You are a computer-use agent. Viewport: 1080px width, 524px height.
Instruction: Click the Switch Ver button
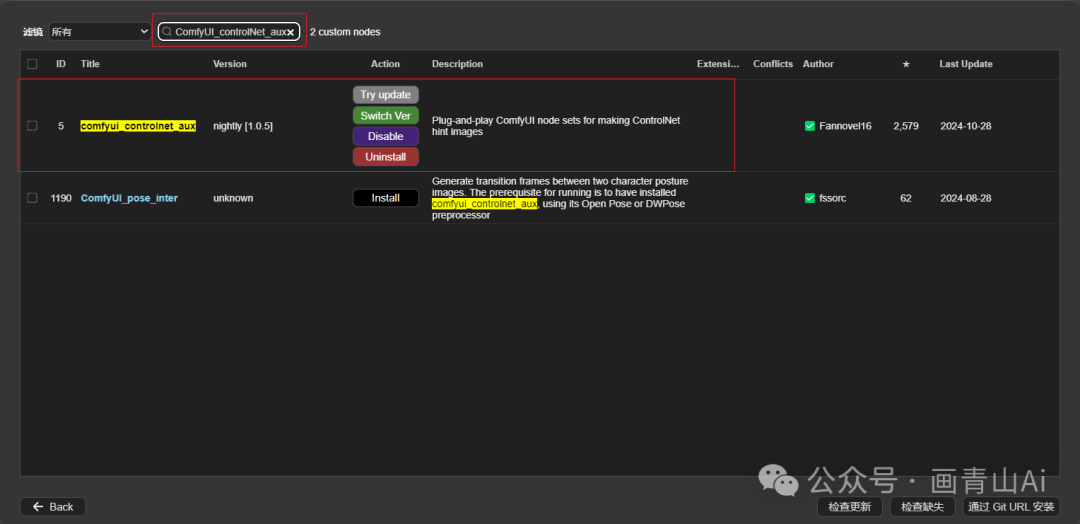386,116
